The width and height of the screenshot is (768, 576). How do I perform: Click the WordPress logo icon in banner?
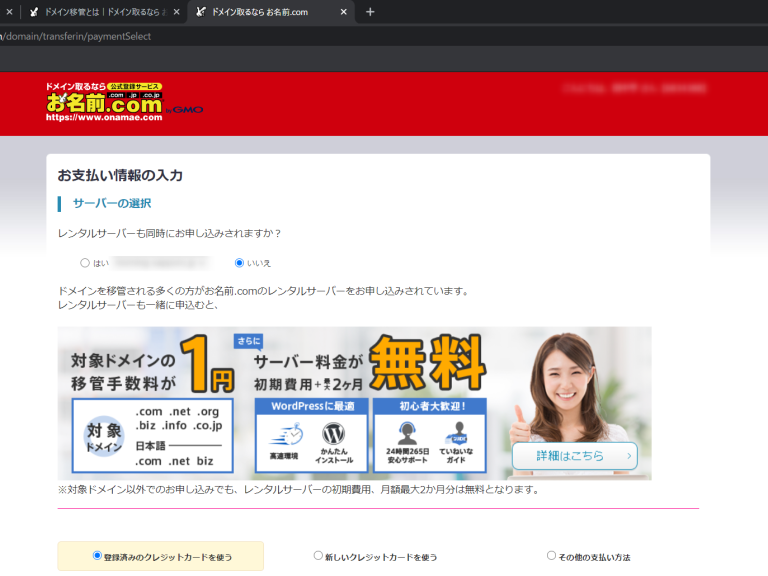pos(334,433)
